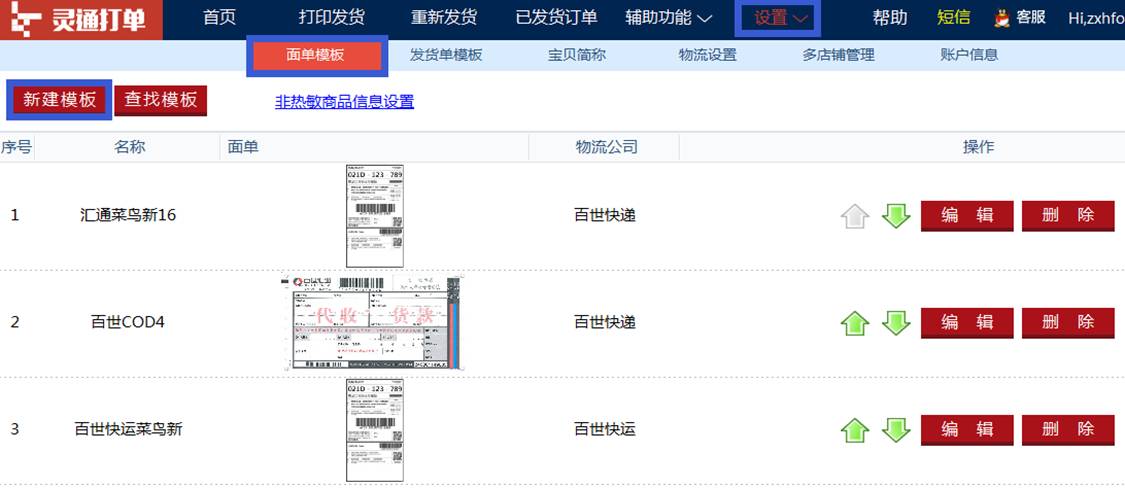Image resolution: width=1125 pixels, height=488 pixels.
Task: Go to 首页
Action: (220, 18)
